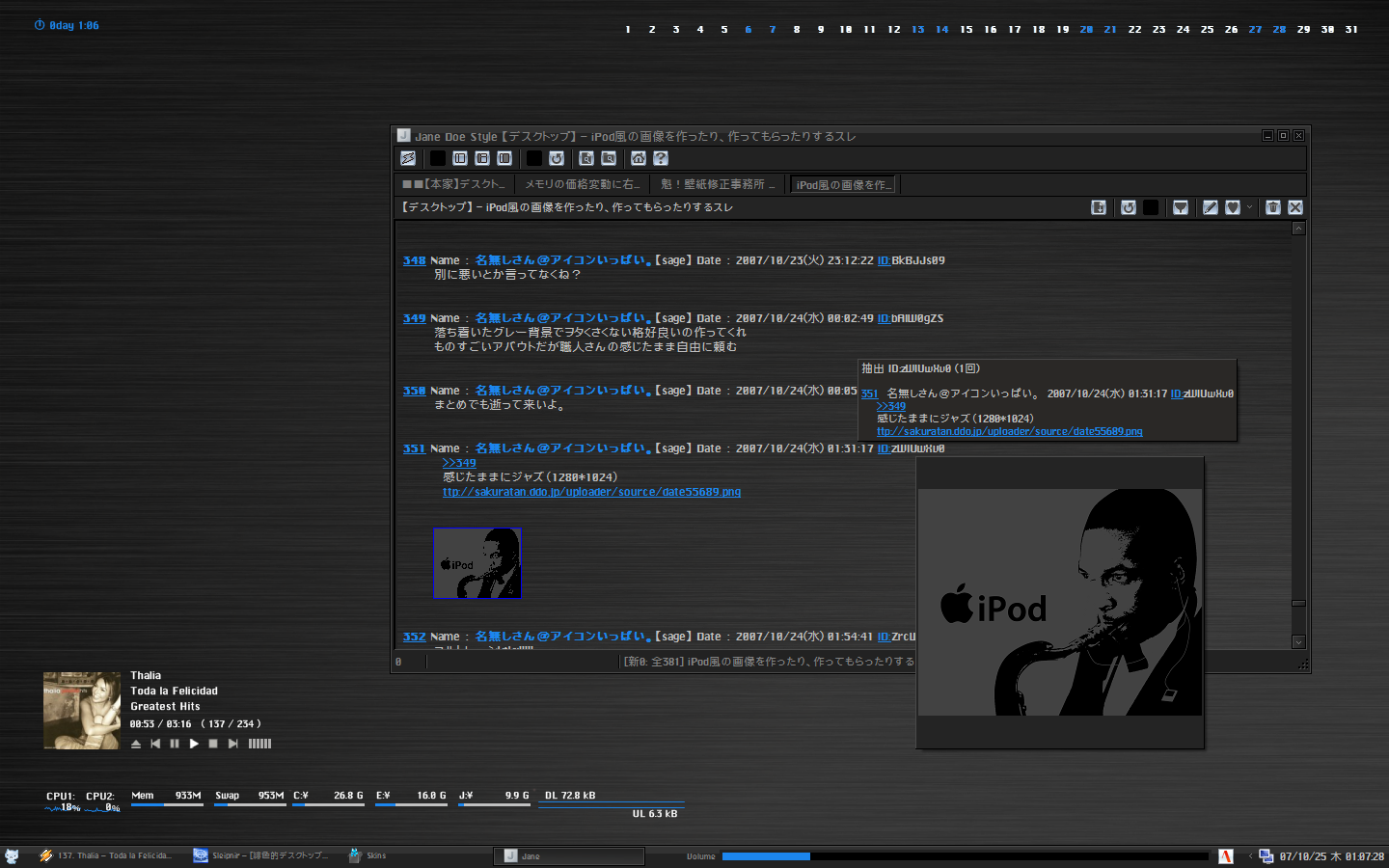1389x868 pixels.
Task: Open post number 350 link
Action: tap(414, 391)
